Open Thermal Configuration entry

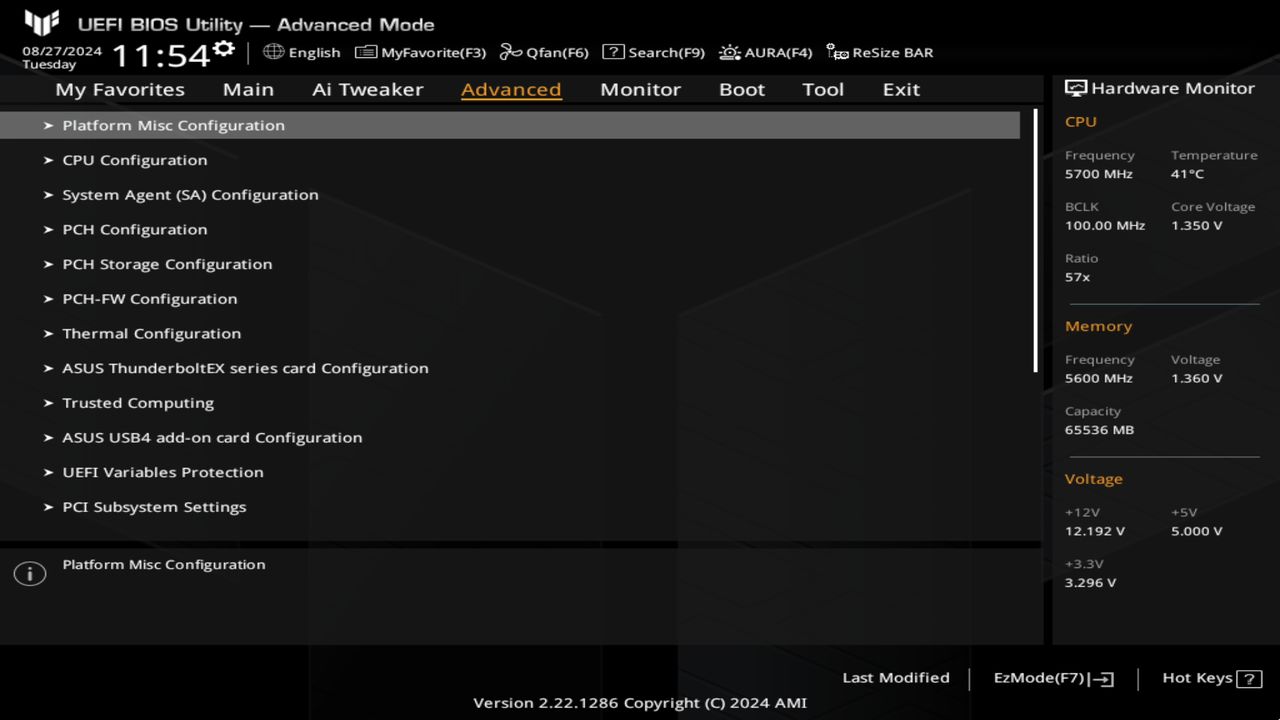(x=151, y=333)
